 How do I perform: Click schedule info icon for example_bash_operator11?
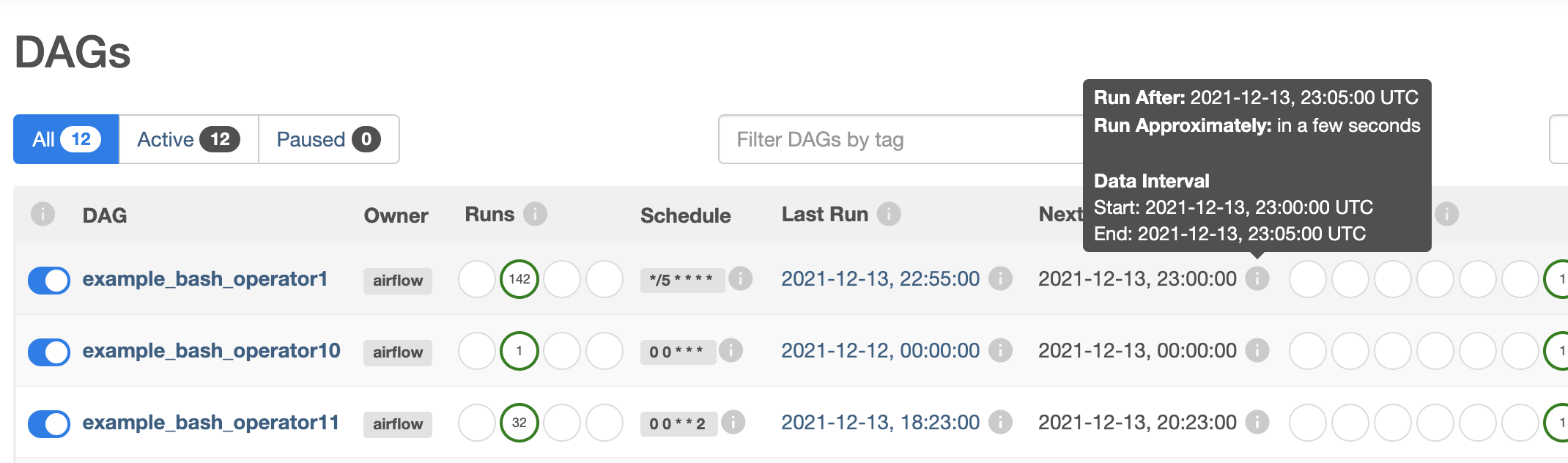733,422
